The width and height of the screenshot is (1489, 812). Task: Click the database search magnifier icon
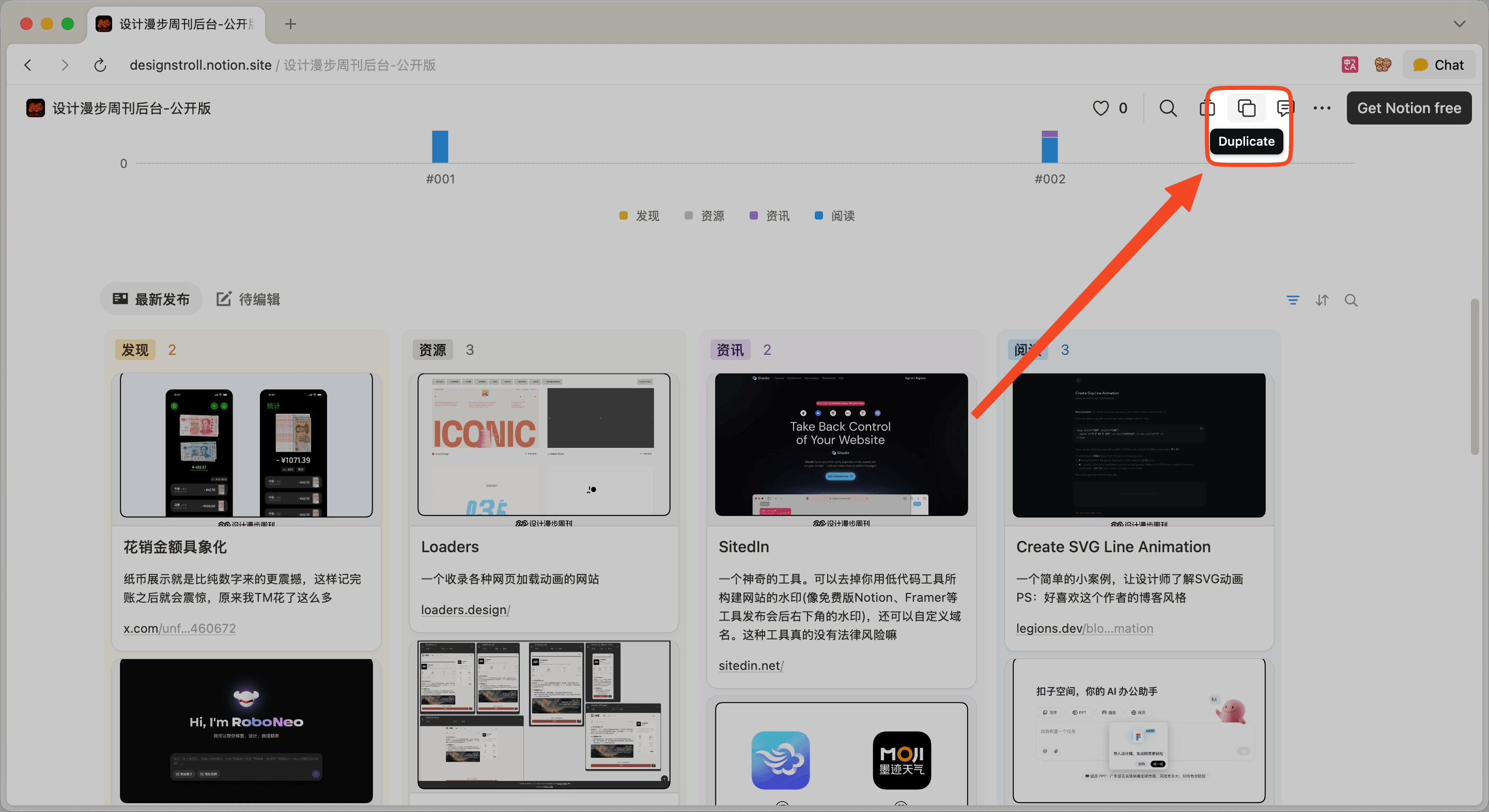[x=1351, y=300]
